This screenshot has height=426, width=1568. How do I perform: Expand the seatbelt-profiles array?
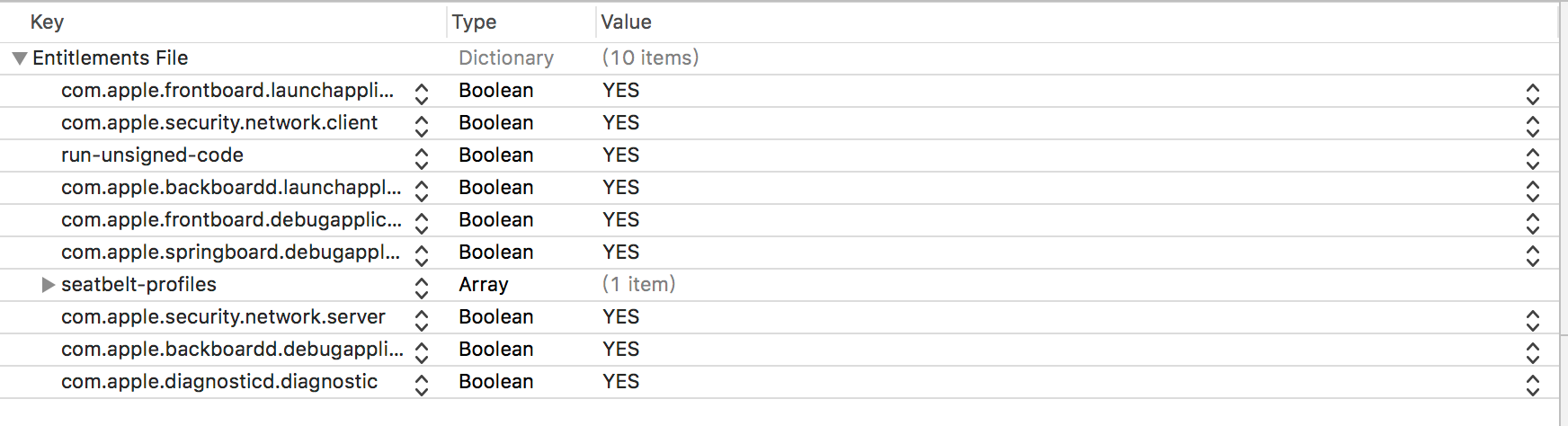pos(49,285)
